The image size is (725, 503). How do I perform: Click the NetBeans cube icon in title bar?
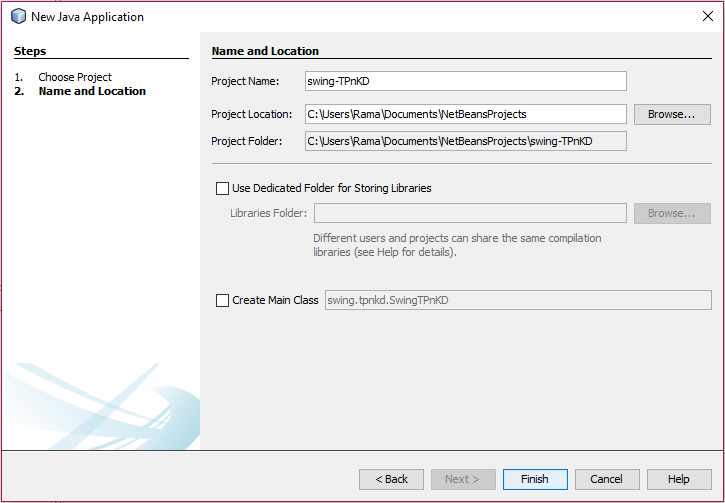pos(17,16)
